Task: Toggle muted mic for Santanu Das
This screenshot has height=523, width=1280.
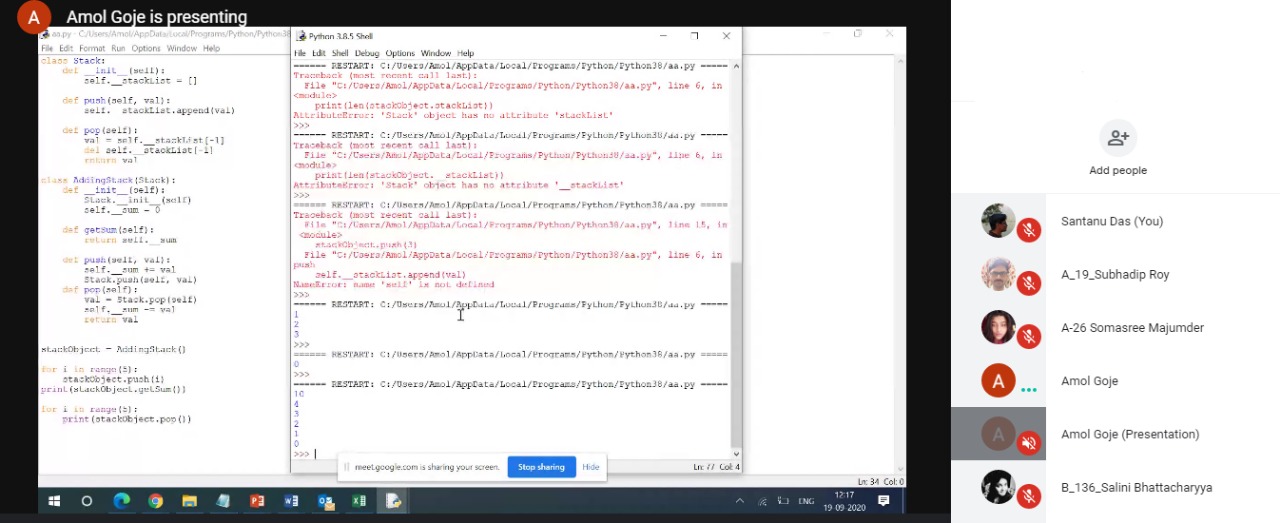Action: click(1028, 230)
